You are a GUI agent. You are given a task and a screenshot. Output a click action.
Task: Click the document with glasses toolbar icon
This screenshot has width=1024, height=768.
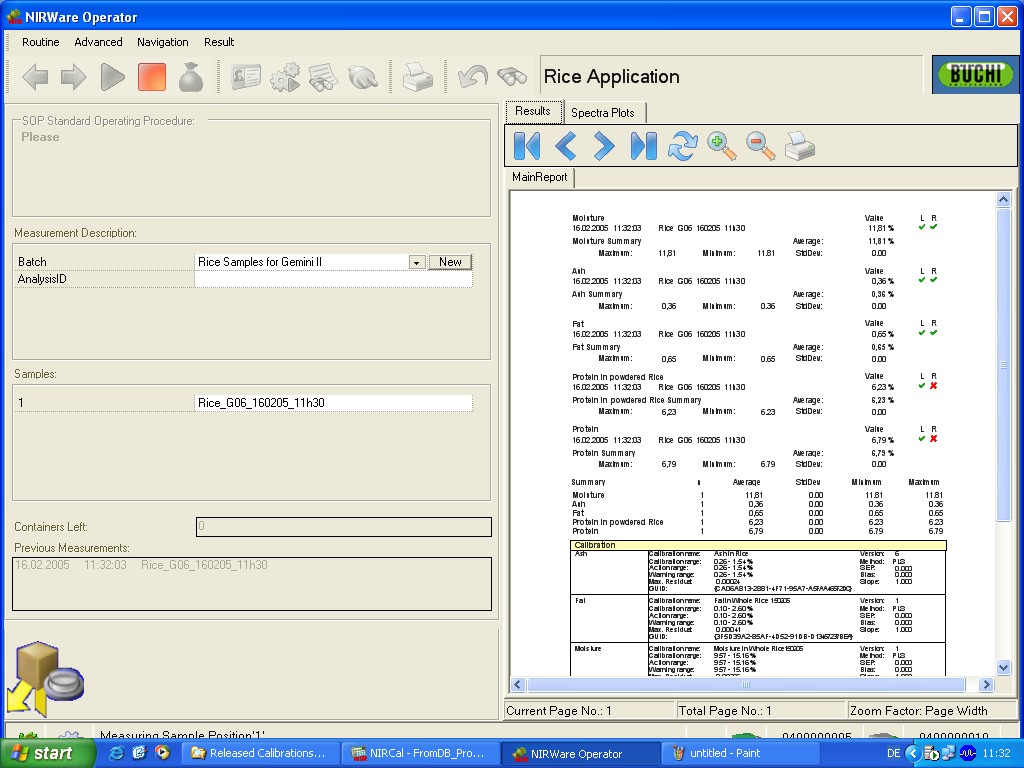coord(324,77)
